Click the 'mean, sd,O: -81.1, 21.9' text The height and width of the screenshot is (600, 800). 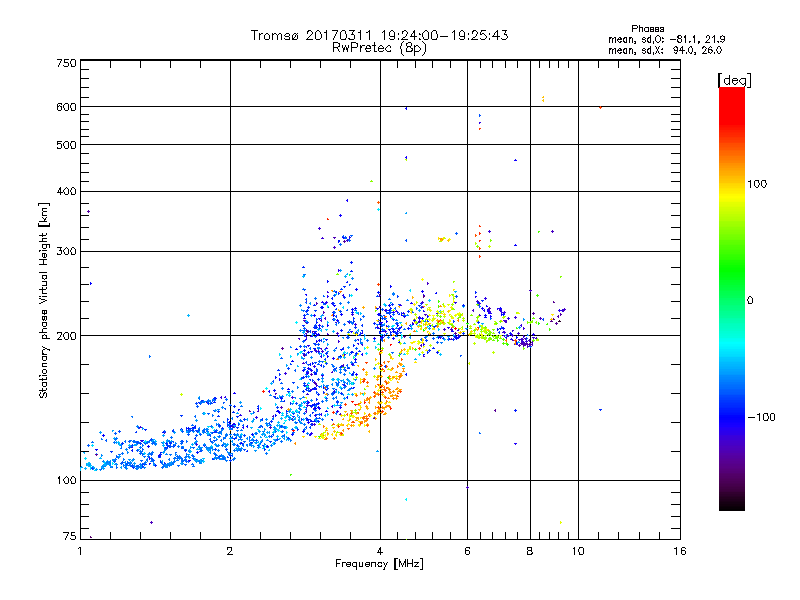click(666, 39)
